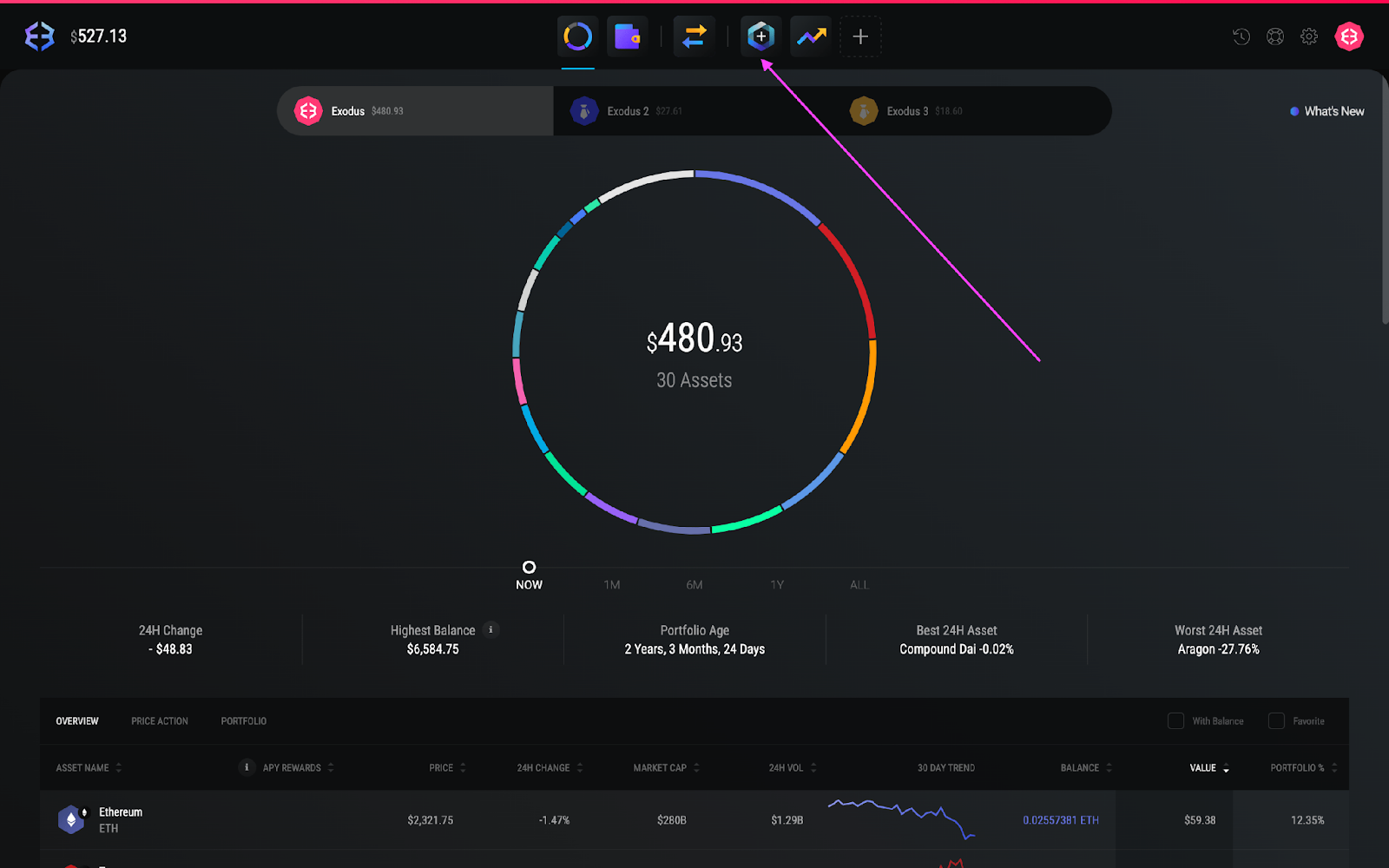The width and height of the screenshot is (1389, 868).
Task: Select the ALL timeline range
Action: [859, 585]
